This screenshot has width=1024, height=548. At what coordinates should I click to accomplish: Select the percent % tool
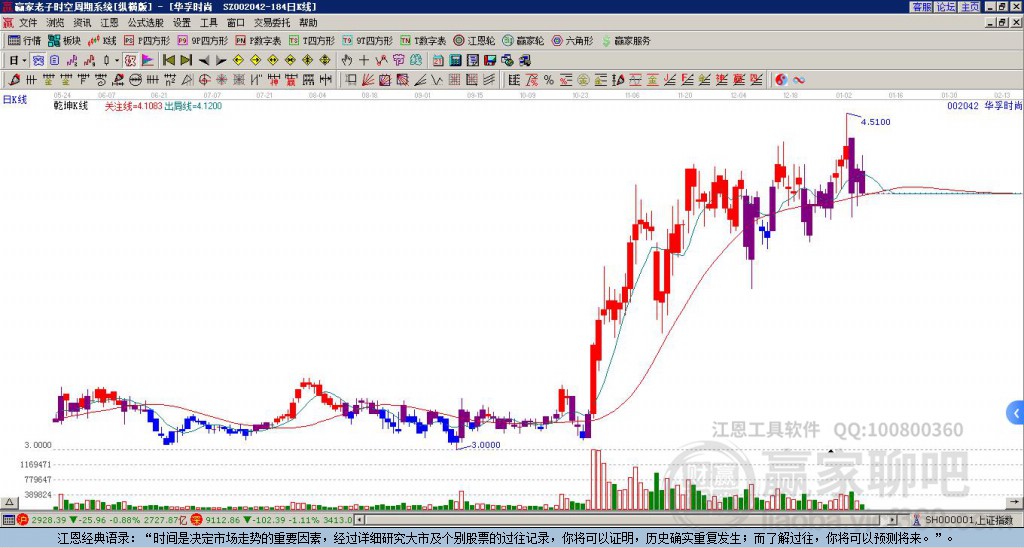click(x=549, y=80)
